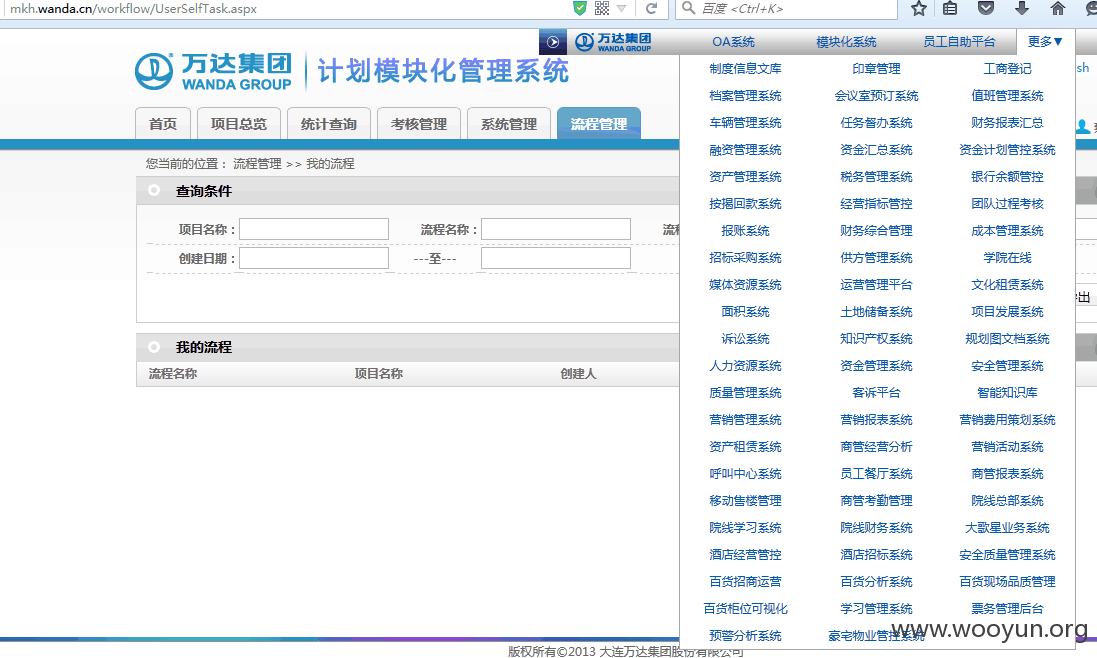
Task: Open the 系统管理 tab
Action: click(509, 124)
